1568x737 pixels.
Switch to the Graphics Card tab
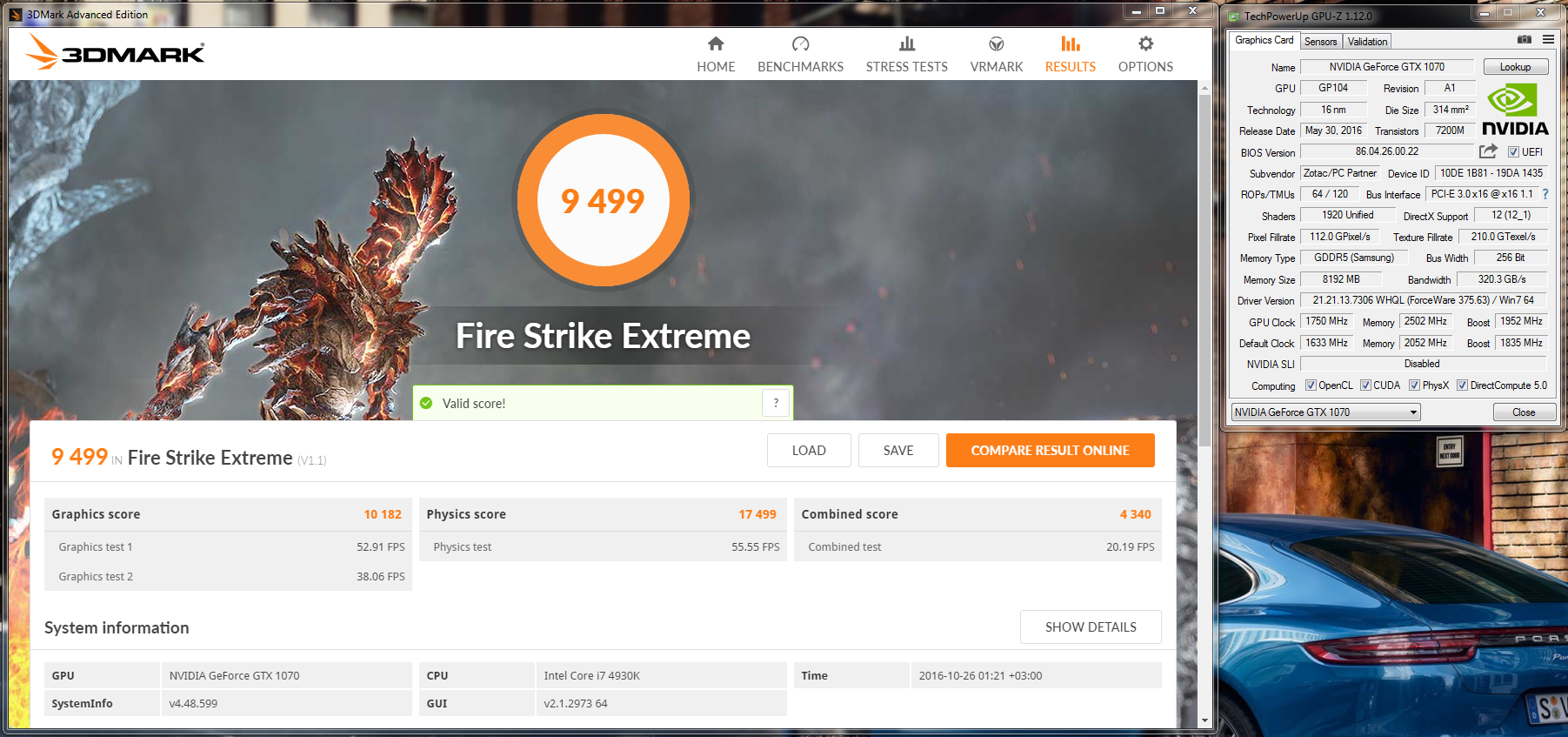1264,40
